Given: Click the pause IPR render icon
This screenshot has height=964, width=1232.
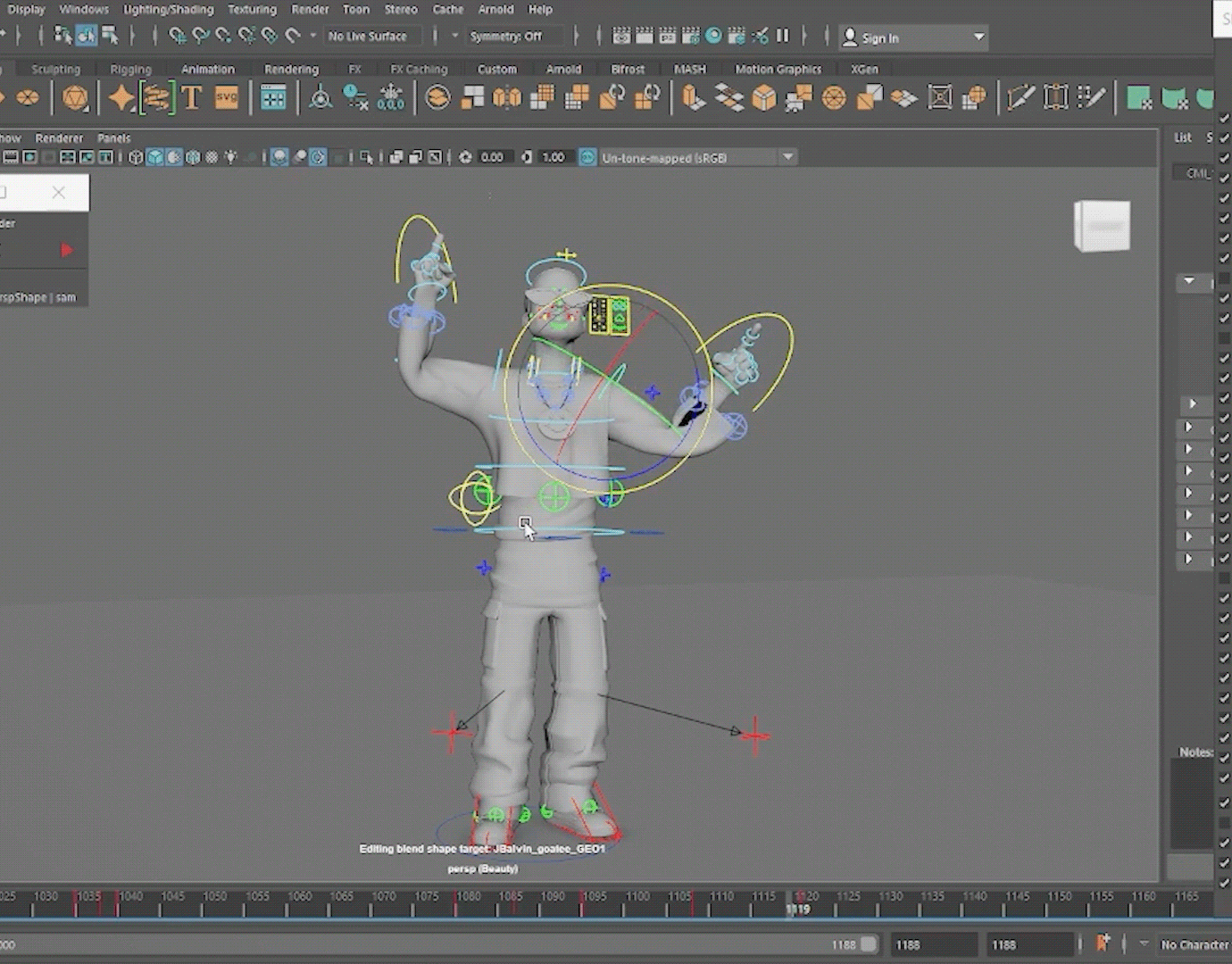Looking at the screenshot, I should click(x=783, y=36).
